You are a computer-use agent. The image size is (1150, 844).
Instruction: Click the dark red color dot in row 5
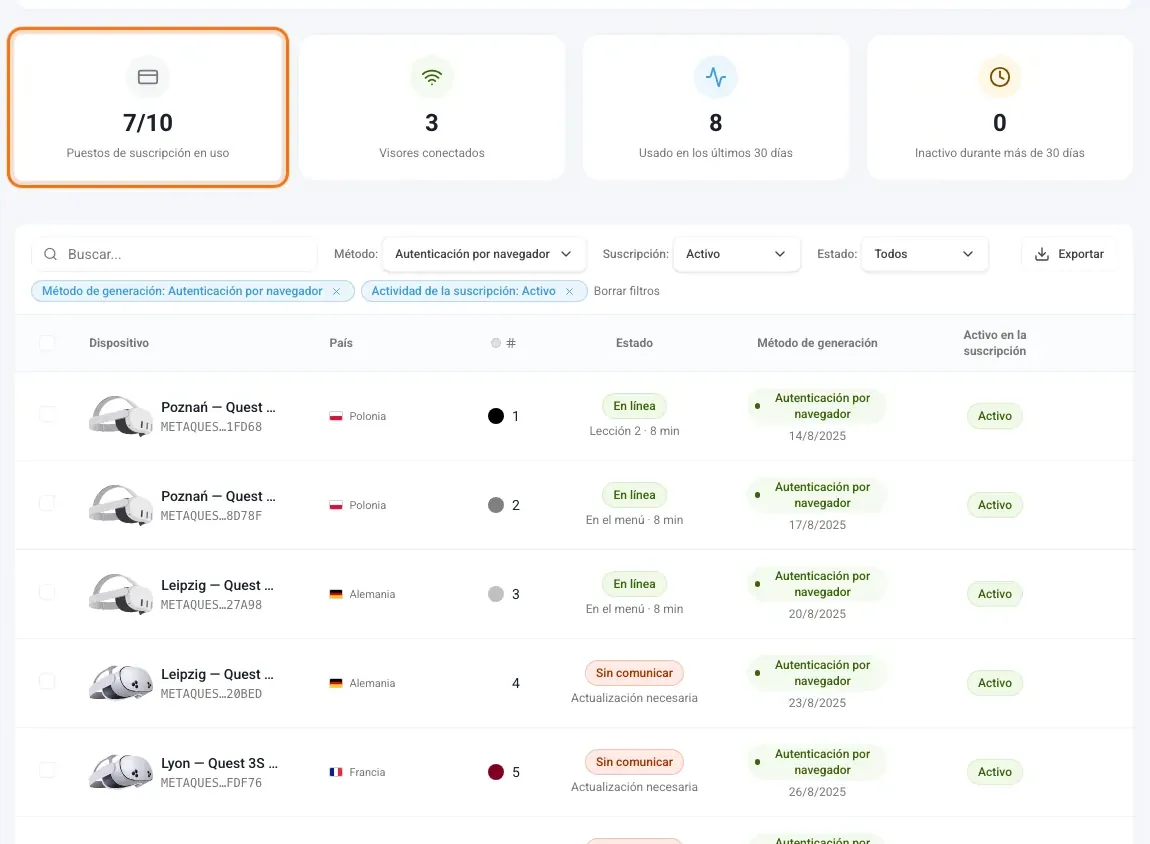pyautogui.click(x=496, y=772)
